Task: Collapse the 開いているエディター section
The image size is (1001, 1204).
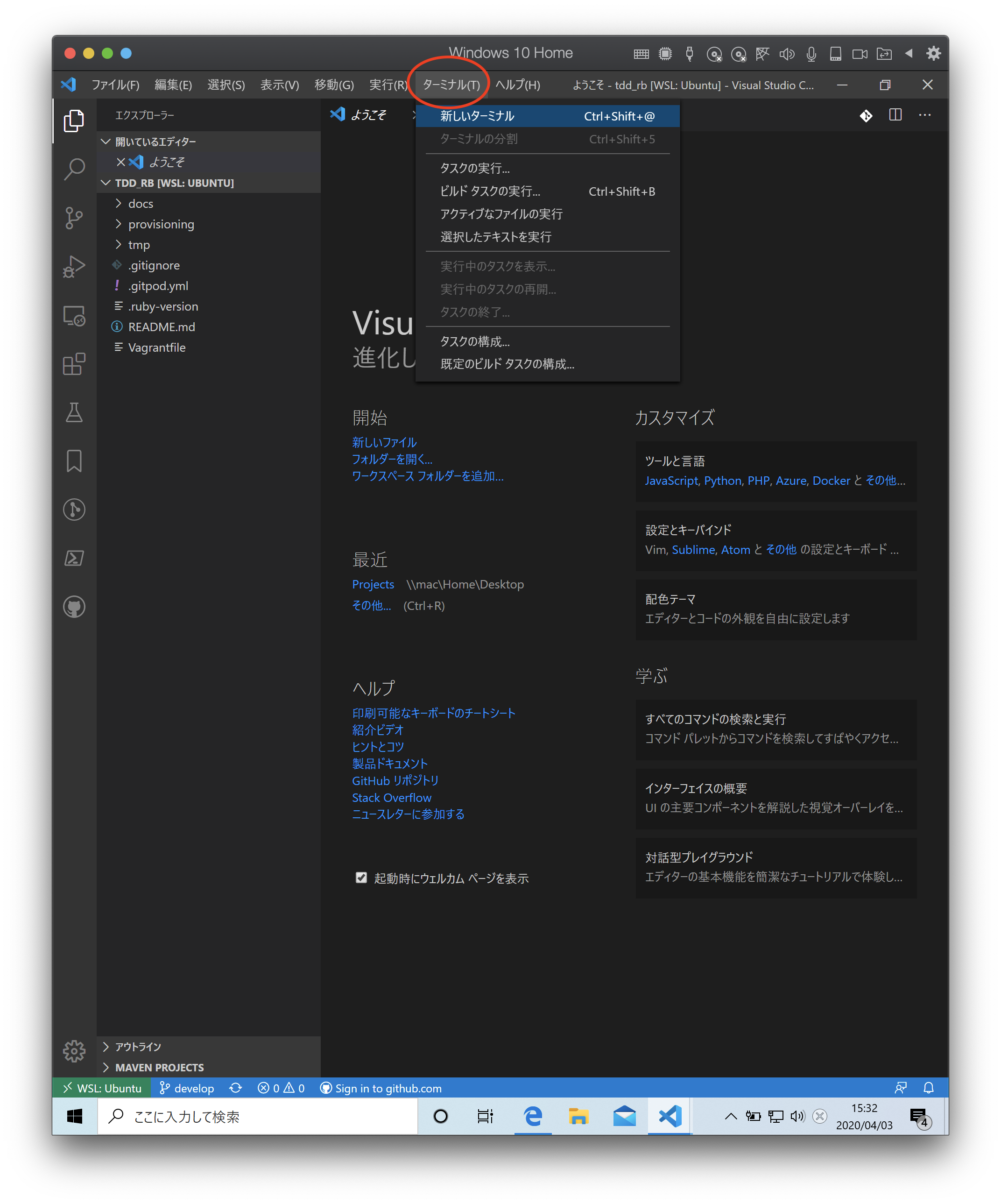Action: coord(155,142)
